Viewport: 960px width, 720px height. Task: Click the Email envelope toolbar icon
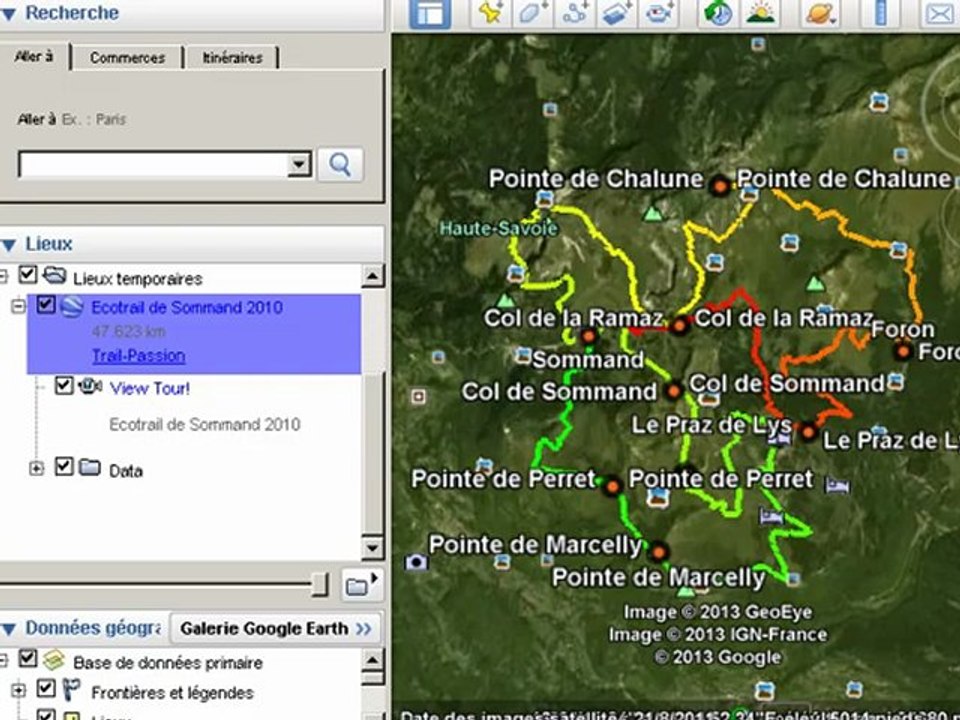pos(940,12)
